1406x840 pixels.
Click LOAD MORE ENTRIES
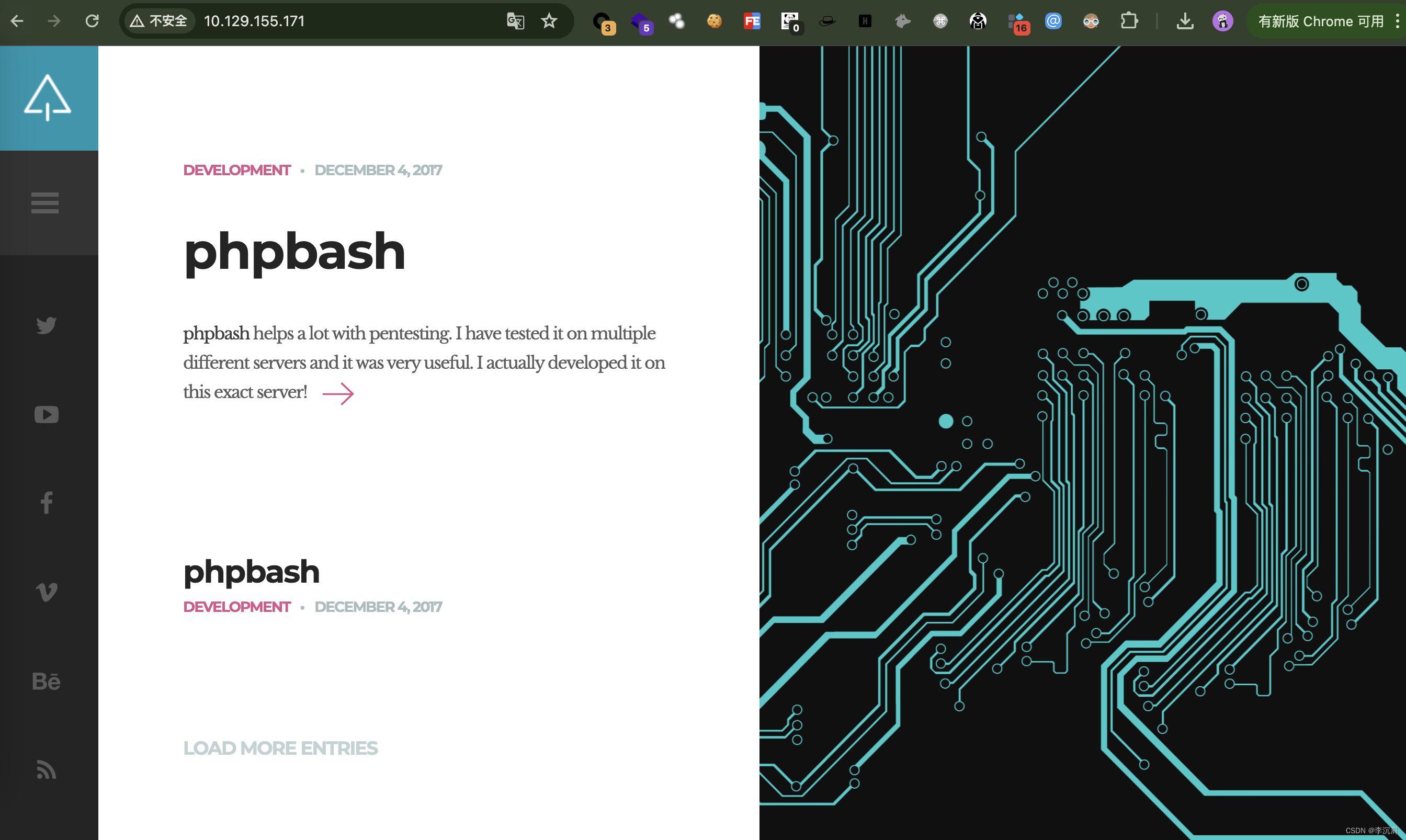280,748
